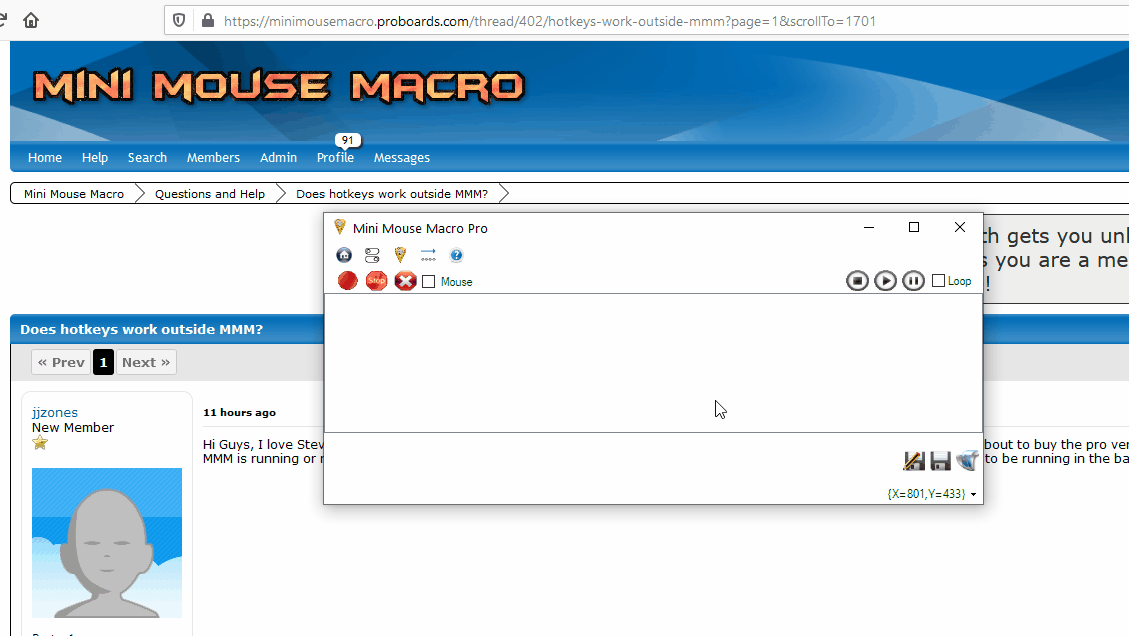This screenshot has height=636, width=1129.
Task: Open the home icon in macro toolbar
Action: click(344, 255)
